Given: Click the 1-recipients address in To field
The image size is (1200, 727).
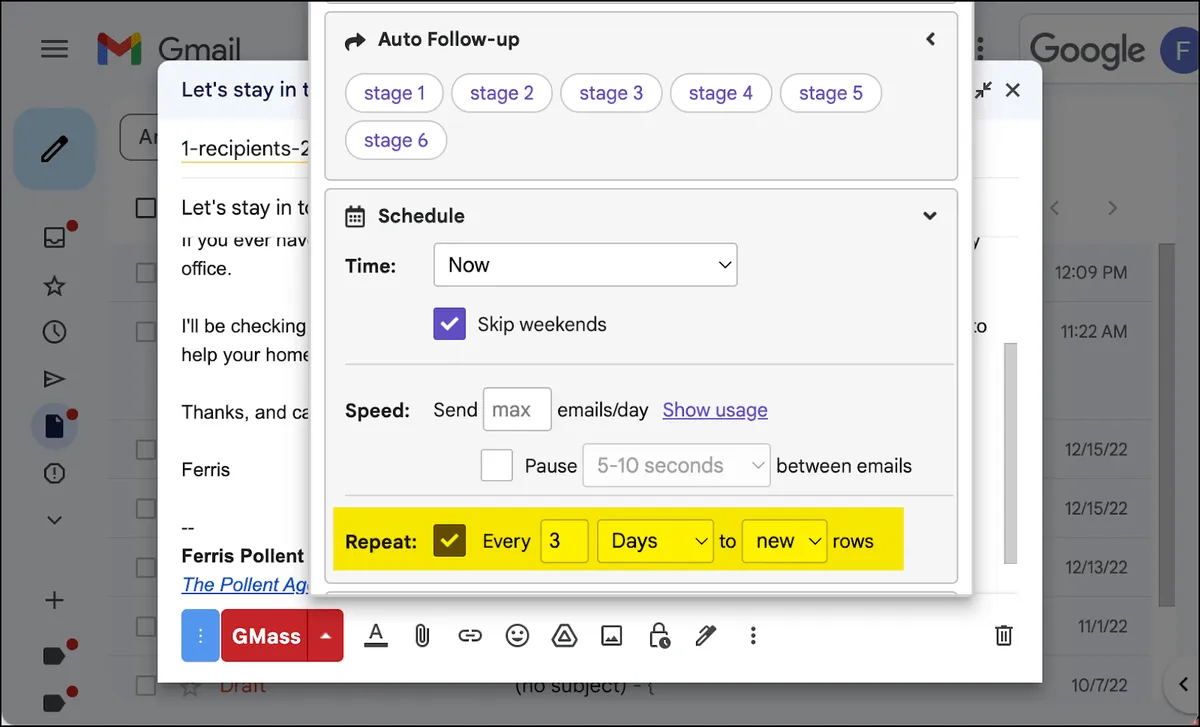Looking at the screenshot, I should [244, 148].
